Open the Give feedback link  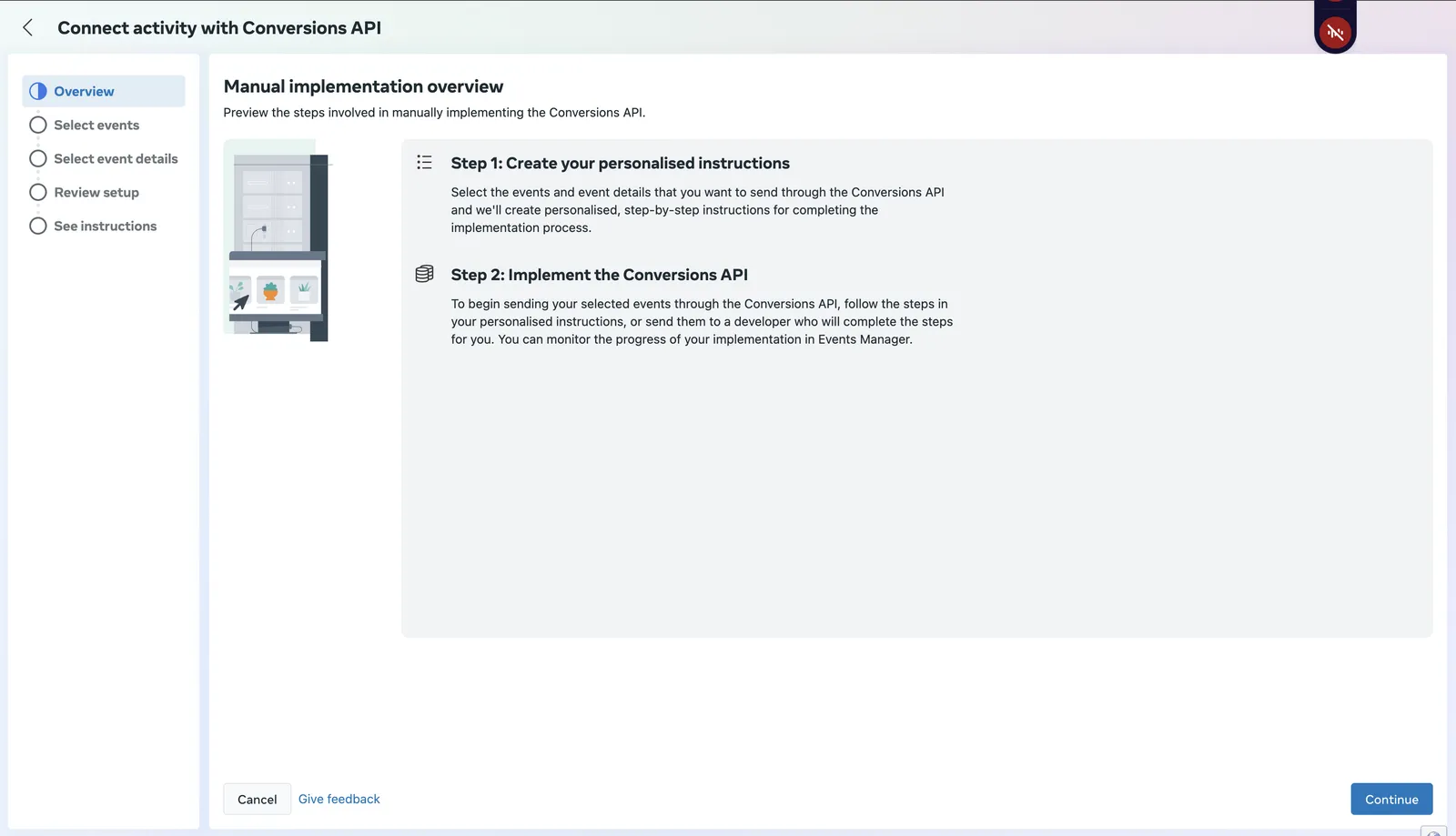339,799
